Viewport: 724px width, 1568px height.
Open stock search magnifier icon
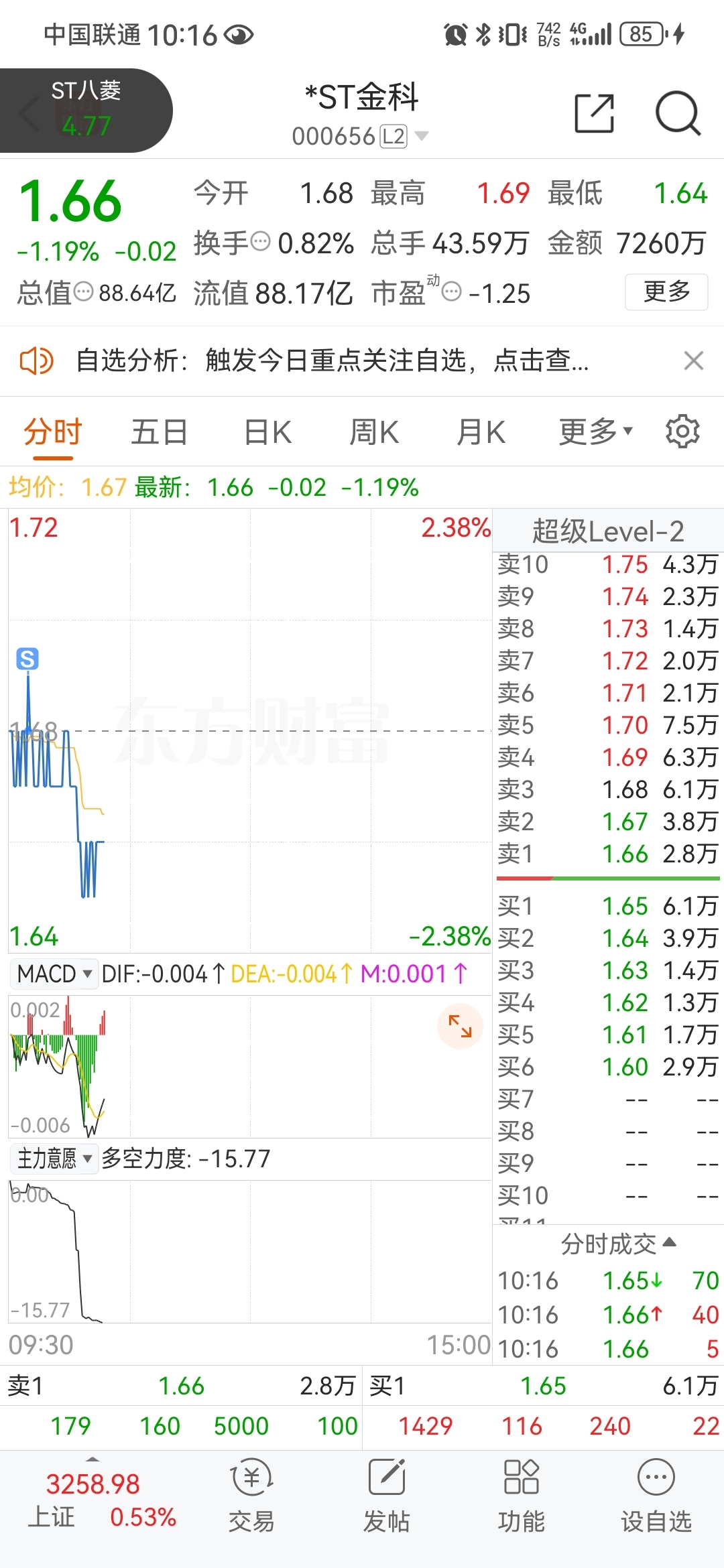click(x=678, y=113)
